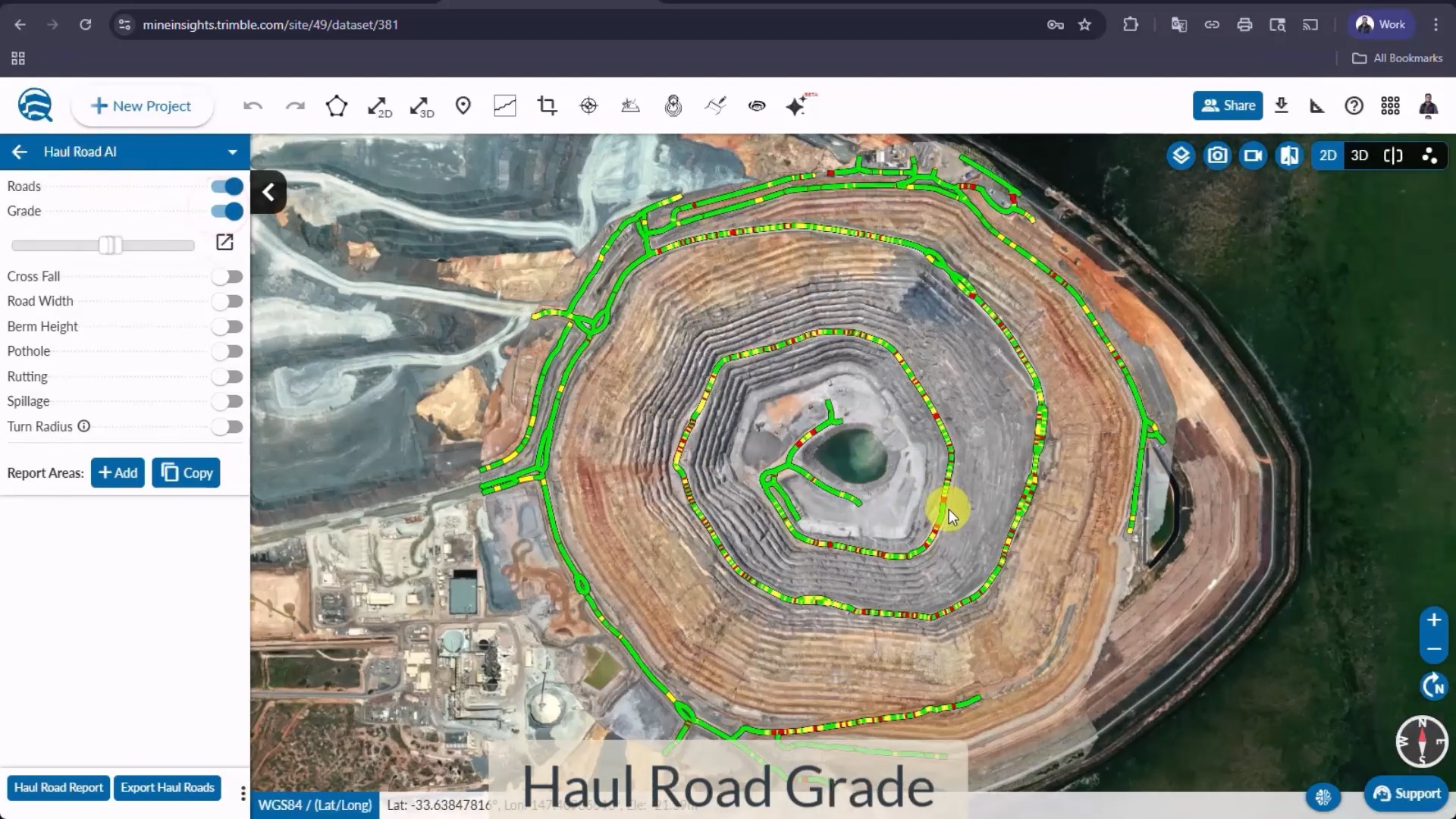Enable the Berm Height toggle
Image resolution: width=1456 pixels, height=819 pixels.
[x=227, y=327]
